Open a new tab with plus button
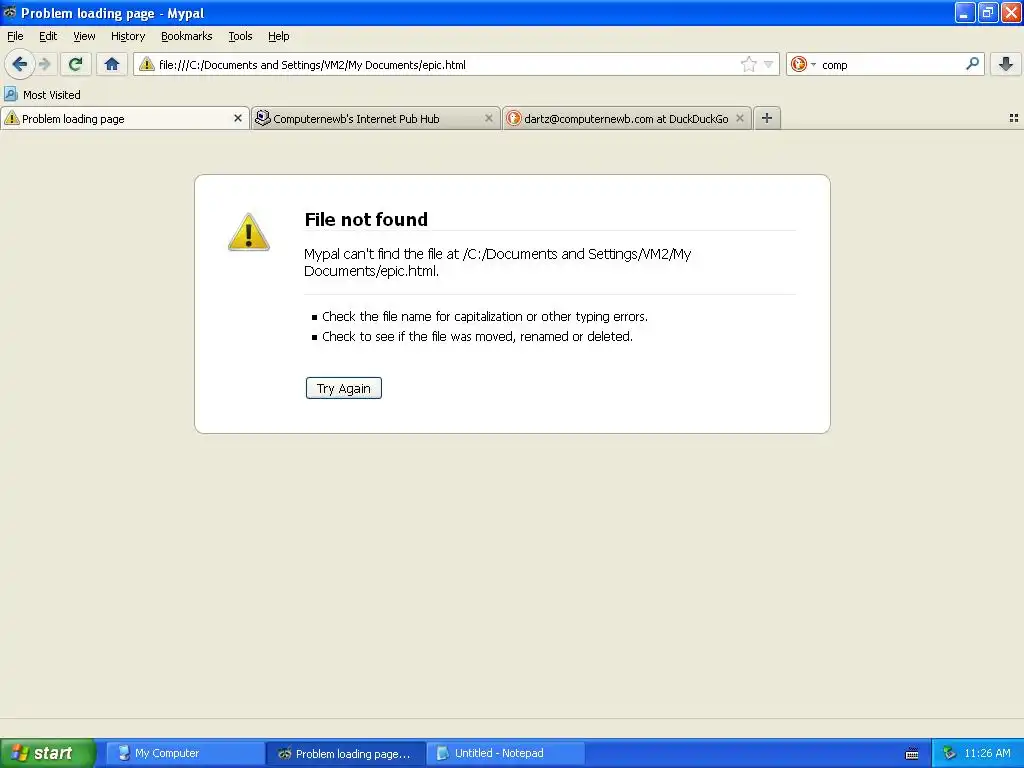The height and width of the screenshot is (768, 1024). point(767,118)
